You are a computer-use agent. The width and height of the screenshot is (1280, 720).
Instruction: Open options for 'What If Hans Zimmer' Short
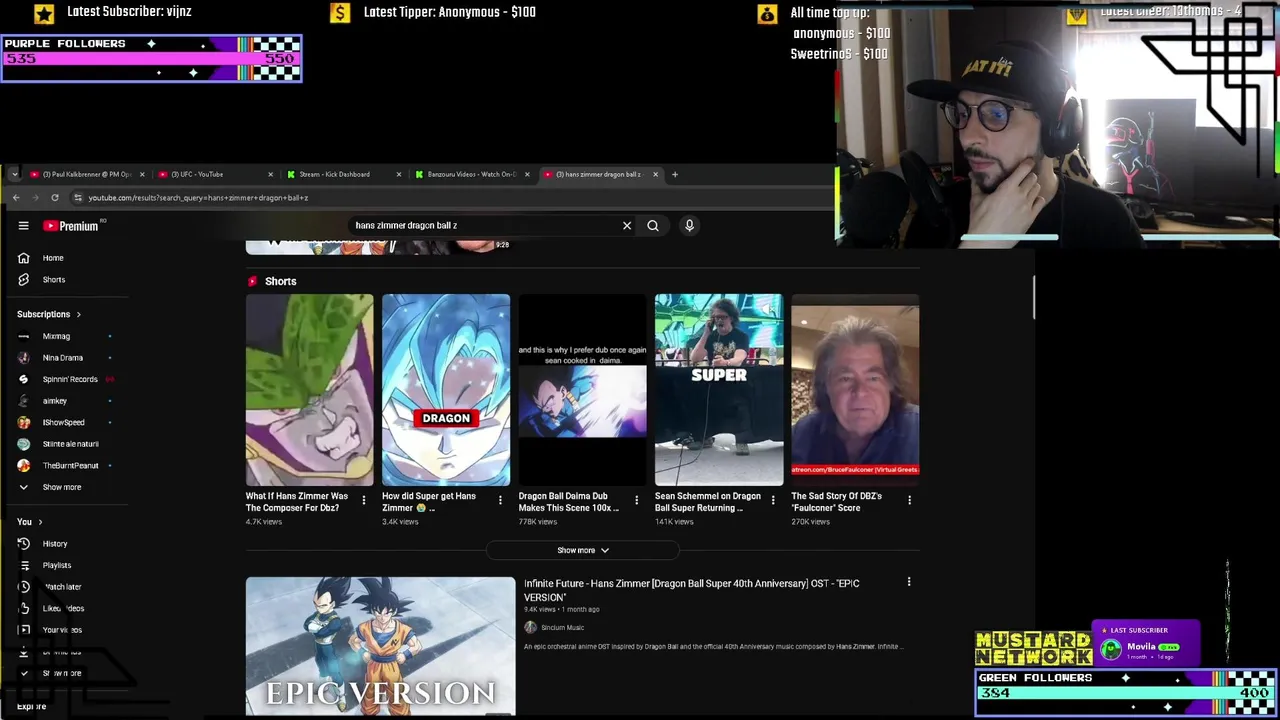click(364, 500)
